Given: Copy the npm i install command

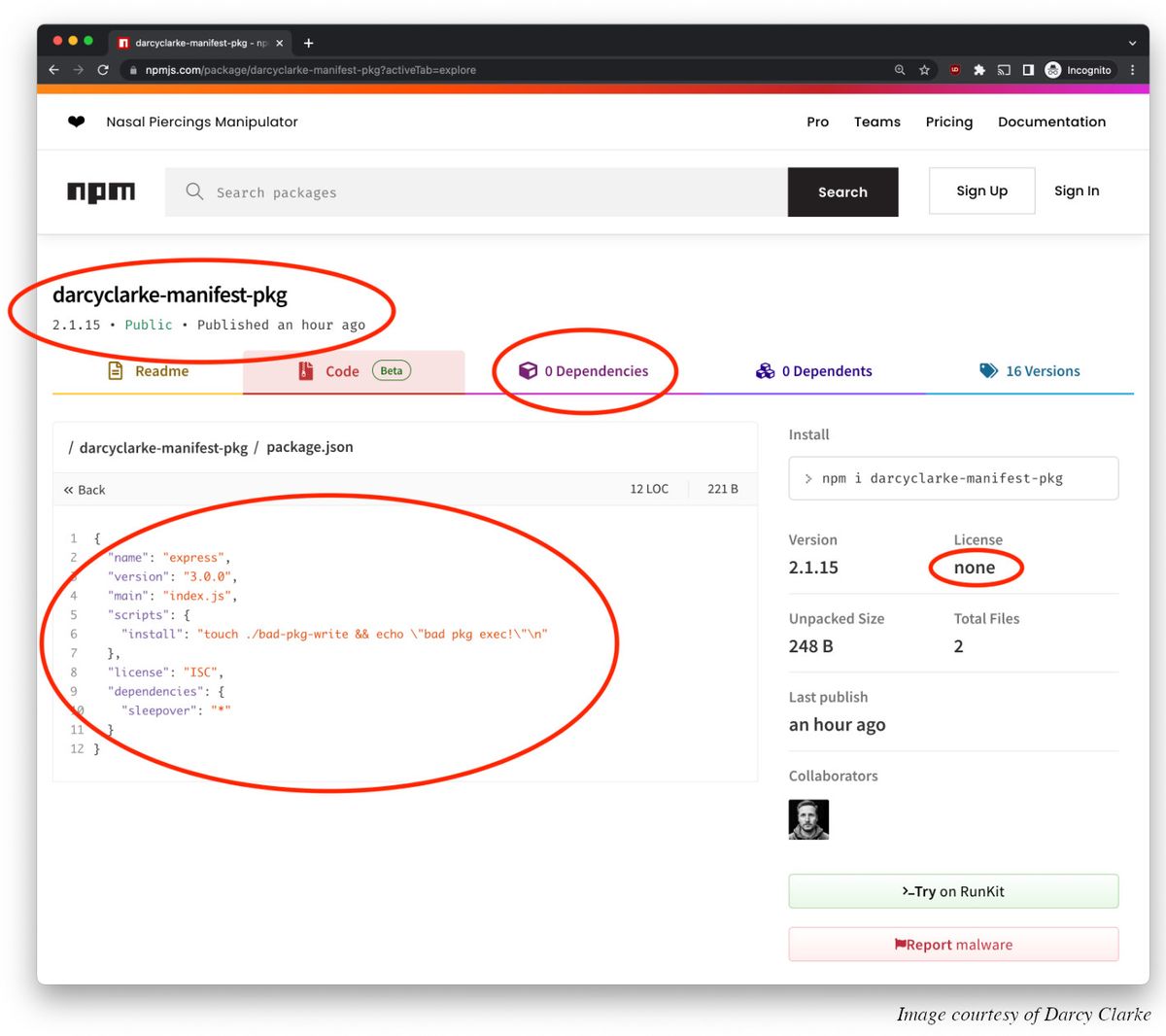Looking at the screenshot, I should point(953,478).
